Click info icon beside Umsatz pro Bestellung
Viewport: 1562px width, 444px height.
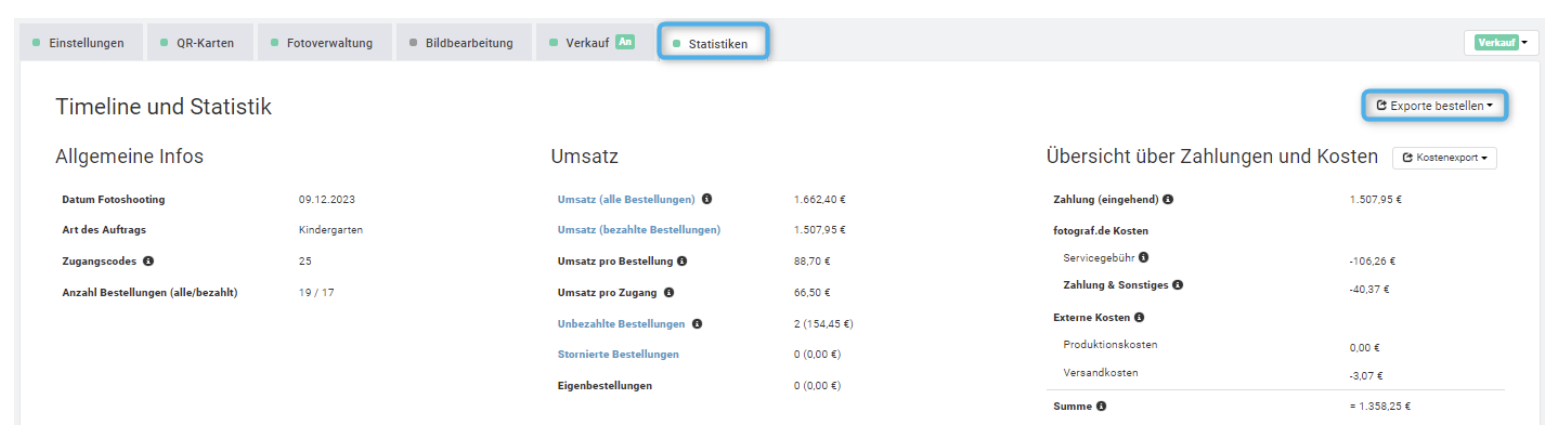(x=682, y=261)
